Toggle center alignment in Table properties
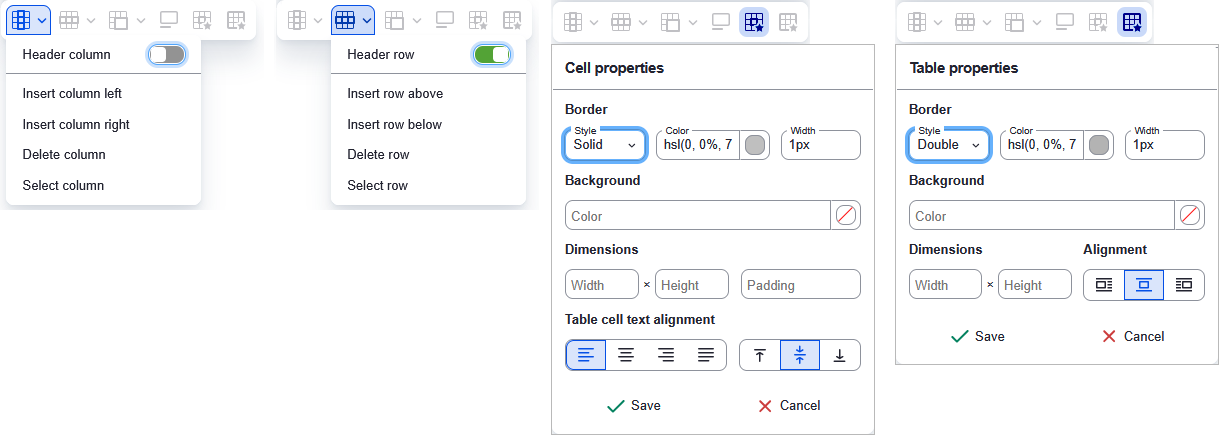The width and height of the screenshot is (1229, 435). (x=1144, y=285)
